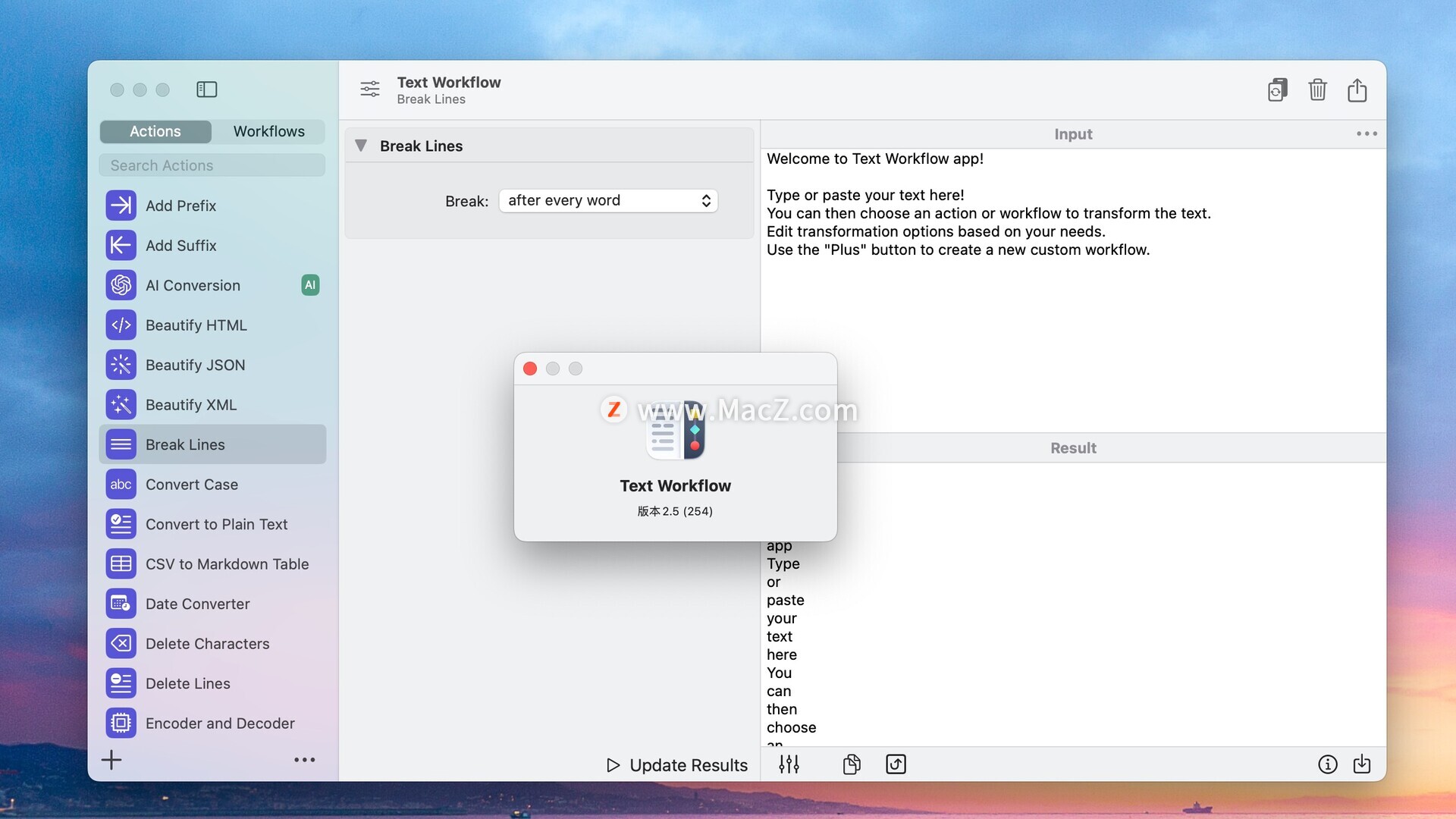Viewport: 1456px width, 819px height.
Task: Open the Input panel more options menu
Action: pyautogui.click(x=1367, y=133)
